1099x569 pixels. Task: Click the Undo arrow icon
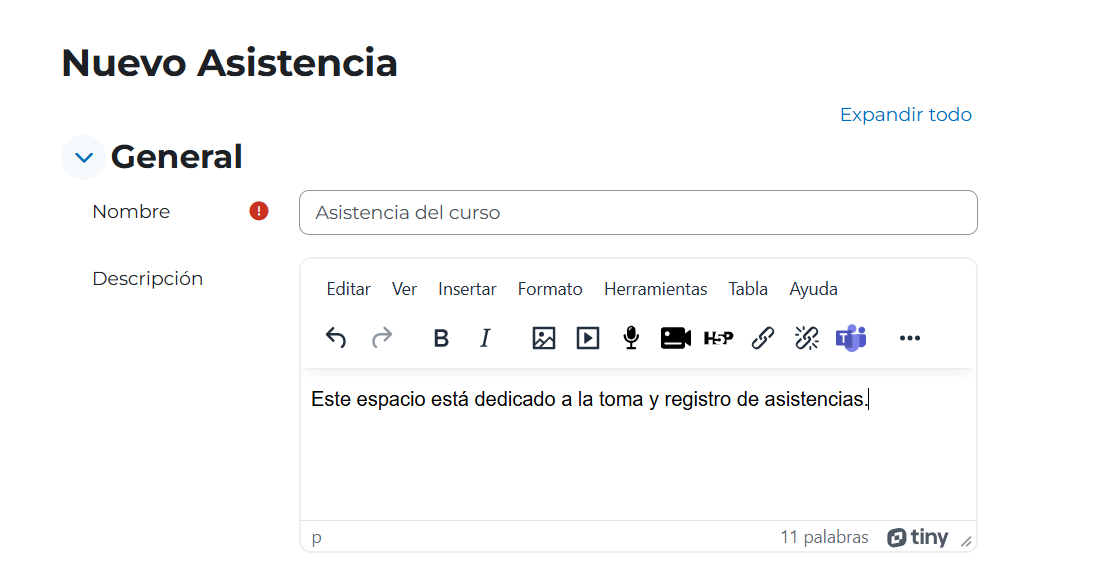coord(336,338)
